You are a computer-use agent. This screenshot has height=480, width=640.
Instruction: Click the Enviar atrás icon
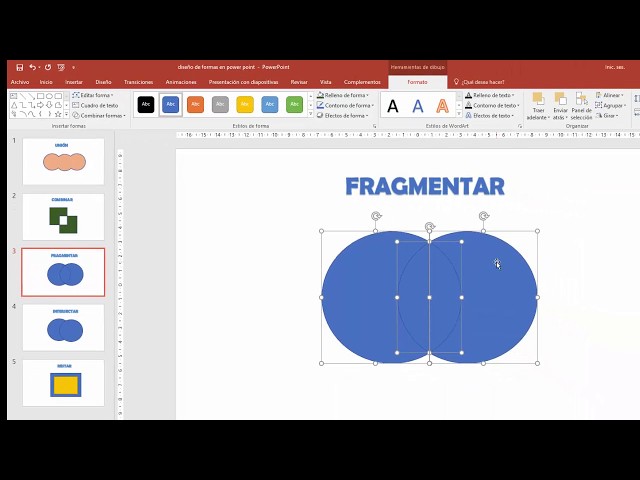[x=560, y=105]
